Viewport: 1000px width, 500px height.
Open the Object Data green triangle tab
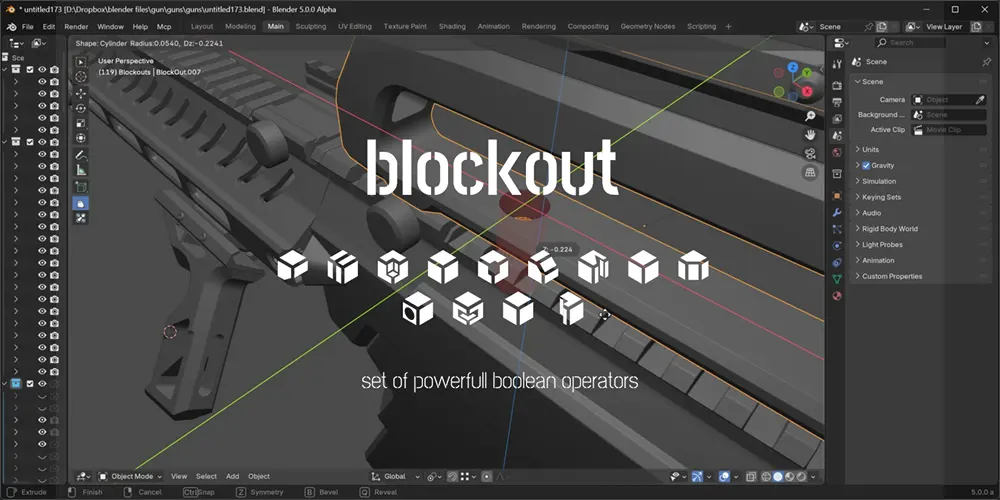837,279
